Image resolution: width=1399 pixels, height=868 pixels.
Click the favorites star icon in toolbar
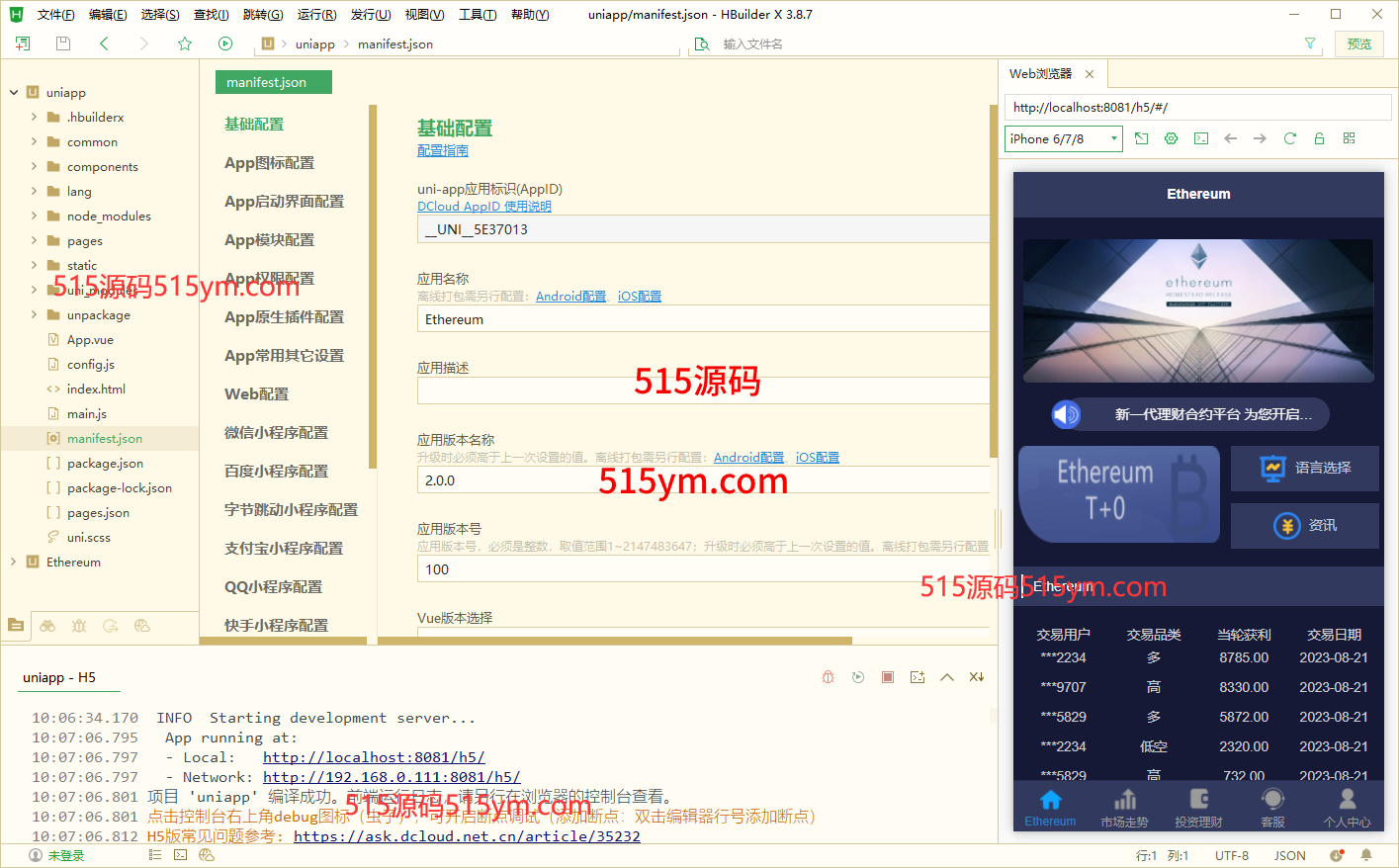[x=185, y=43]
